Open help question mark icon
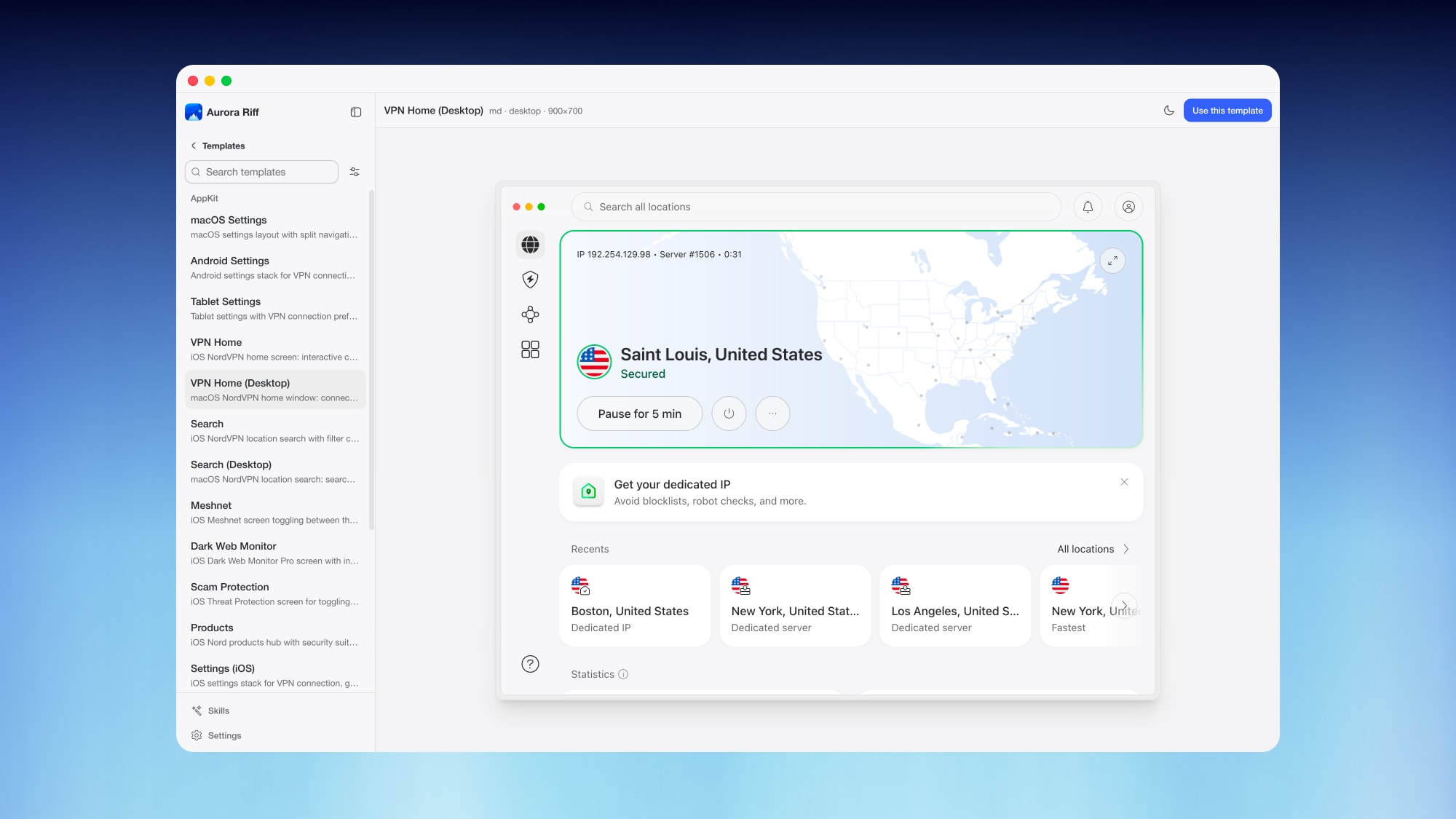Screen dimensions: 1456x819 click(531, 664)
